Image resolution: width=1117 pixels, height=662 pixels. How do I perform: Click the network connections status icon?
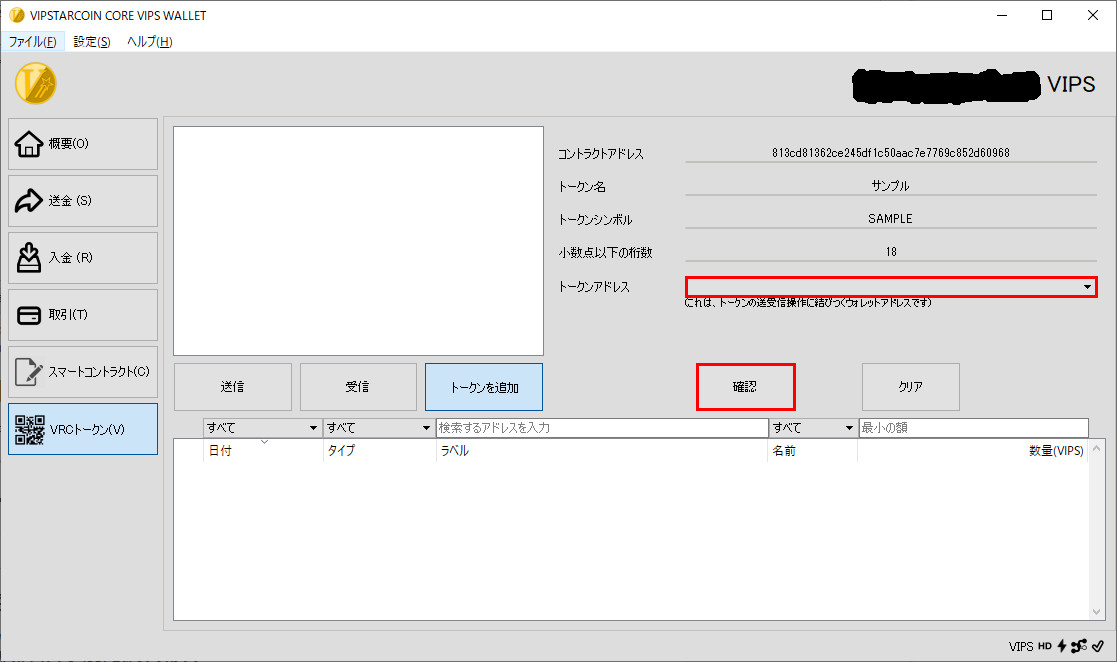(x=1078, y=646)
